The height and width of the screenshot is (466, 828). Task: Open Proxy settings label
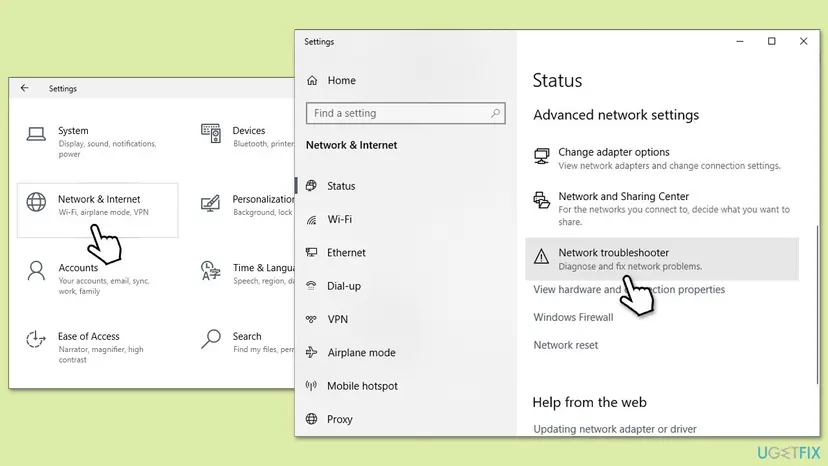(x=340, y=419)
